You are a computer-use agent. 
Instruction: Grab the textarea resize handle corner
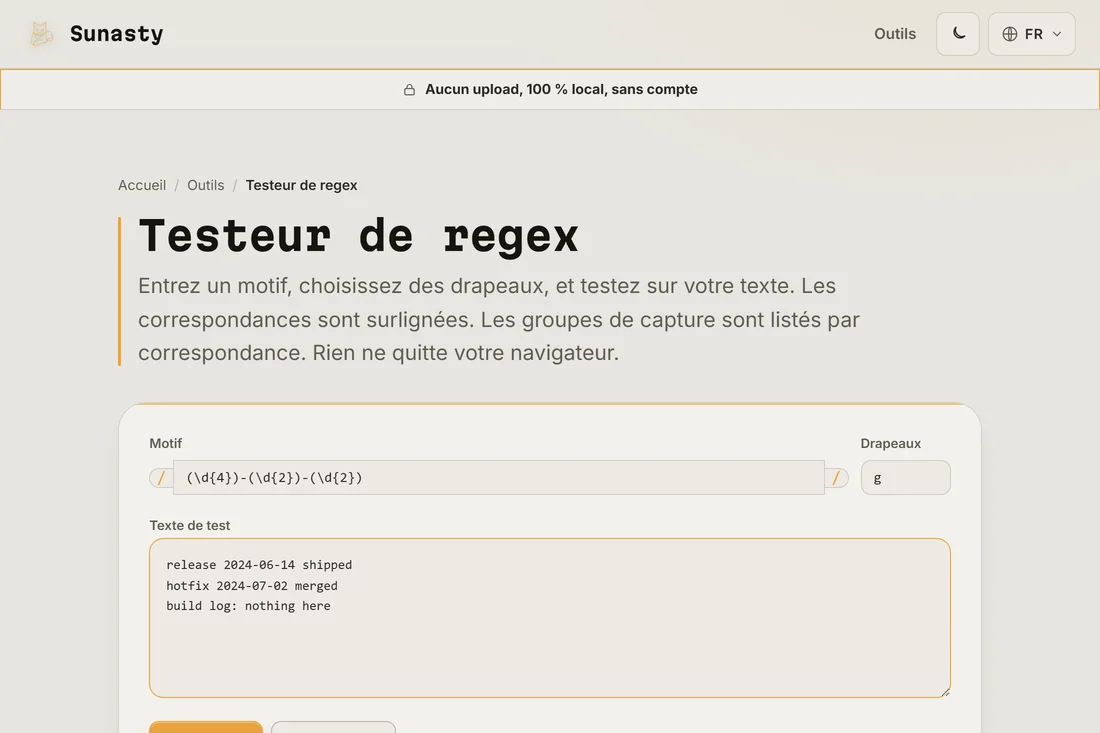pyautogui.click(x=945, y=692)
